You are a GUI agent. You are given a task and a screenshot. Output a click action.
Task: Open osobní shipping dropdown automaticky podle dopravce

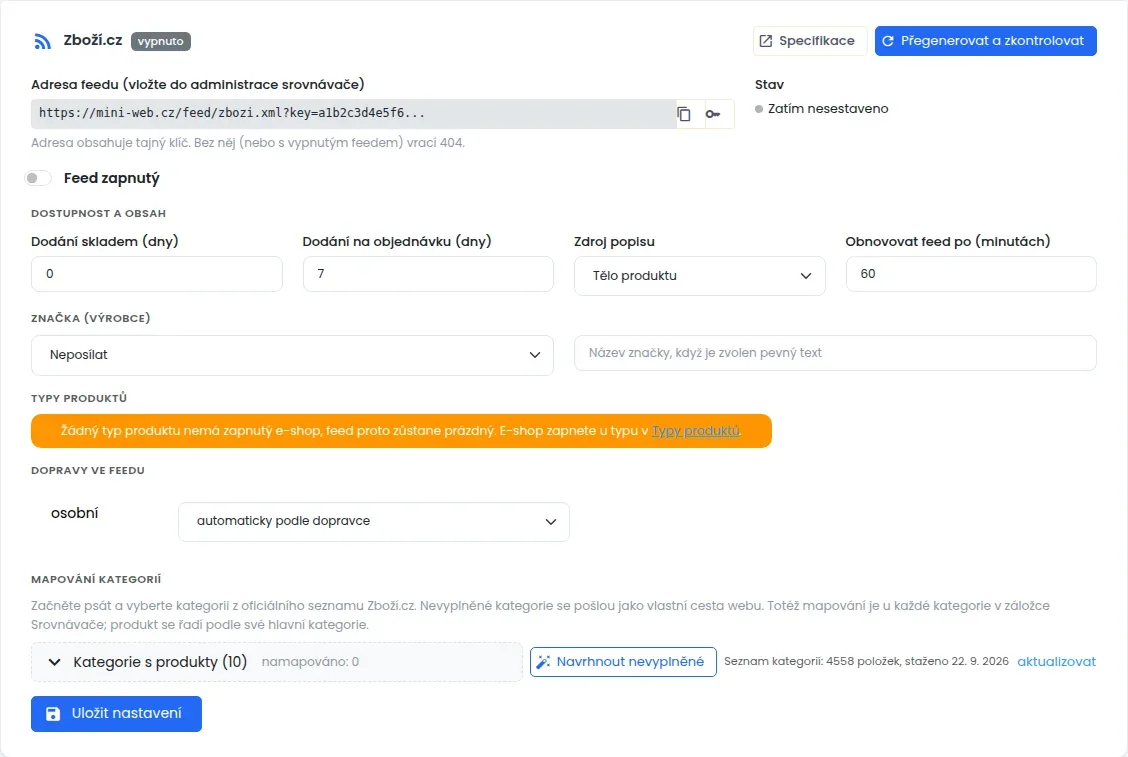click(373, 522)
